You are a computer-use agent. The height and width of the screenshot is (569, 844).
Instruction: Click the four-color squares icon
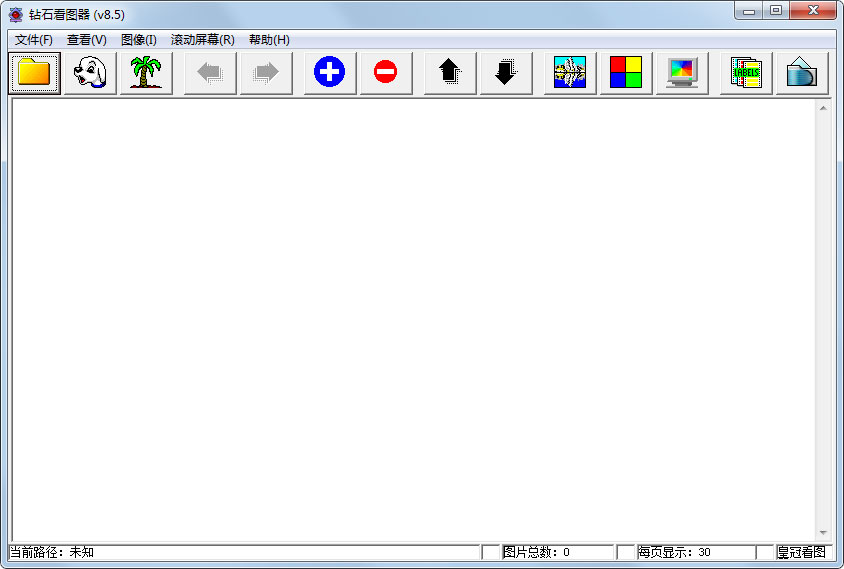tap(627, 73)
